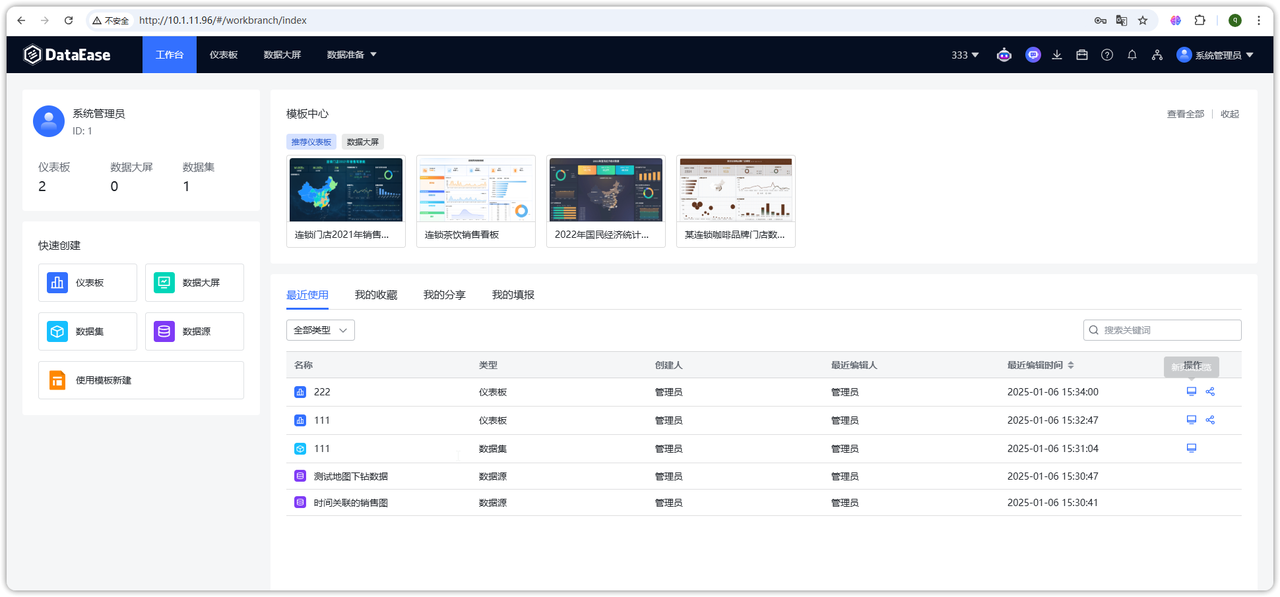Open the download center icon
The image size is (1280, 597).
1057,55
